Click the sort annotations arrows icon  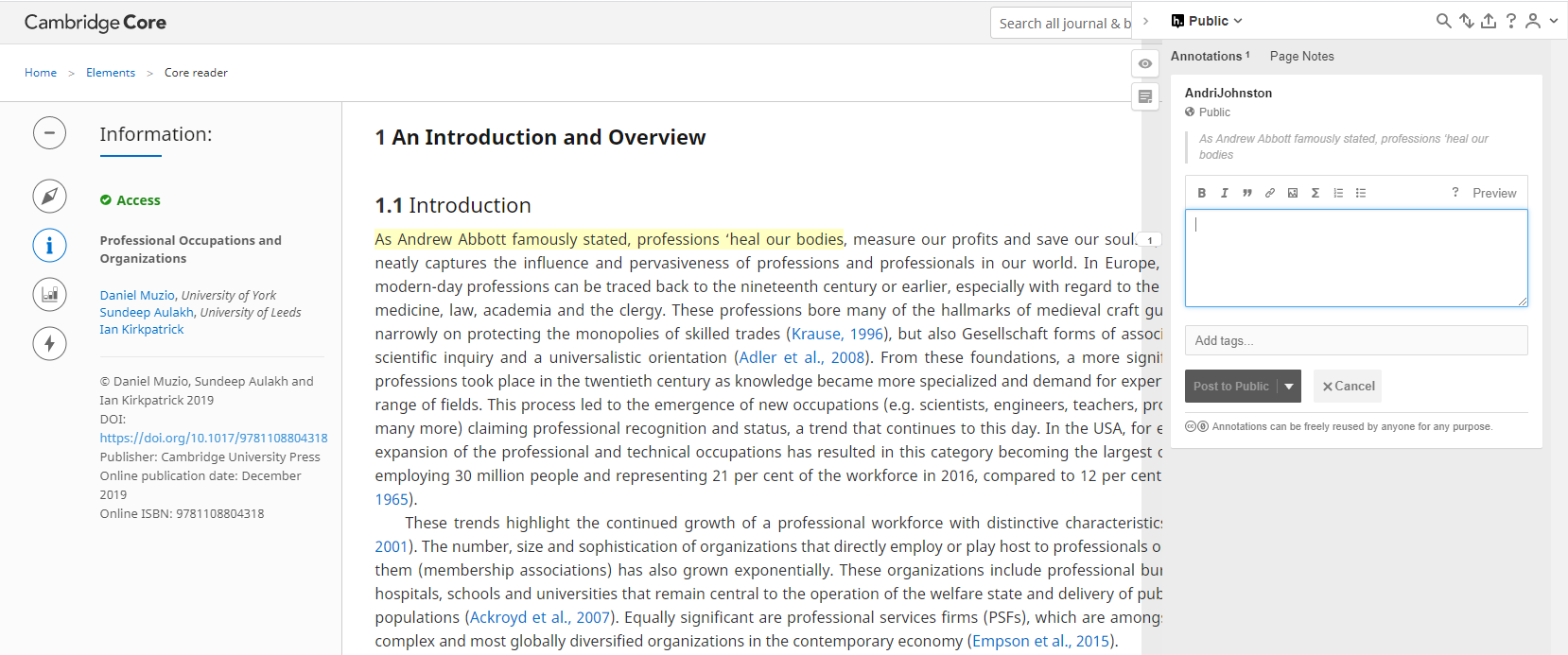click(1466, 21)
